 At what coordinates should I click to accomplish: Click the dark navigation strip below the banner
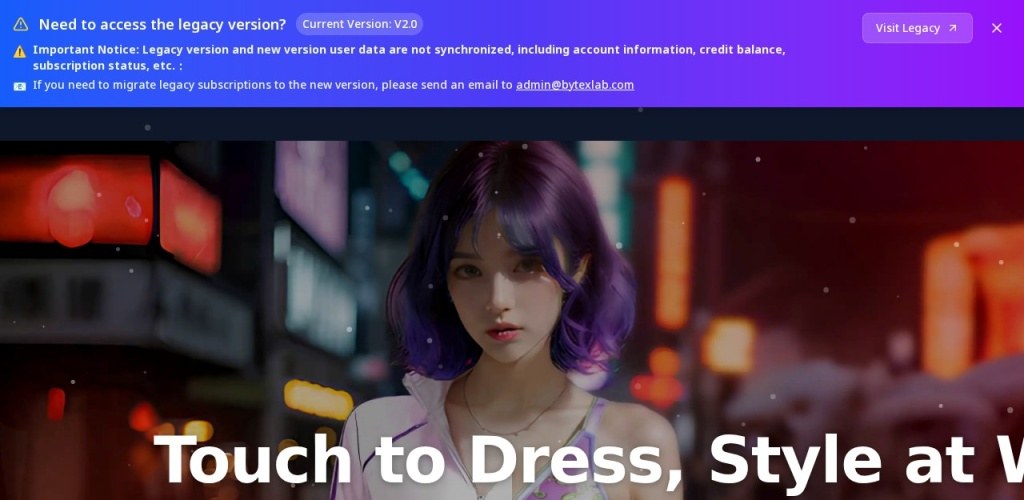pos(512,123)
